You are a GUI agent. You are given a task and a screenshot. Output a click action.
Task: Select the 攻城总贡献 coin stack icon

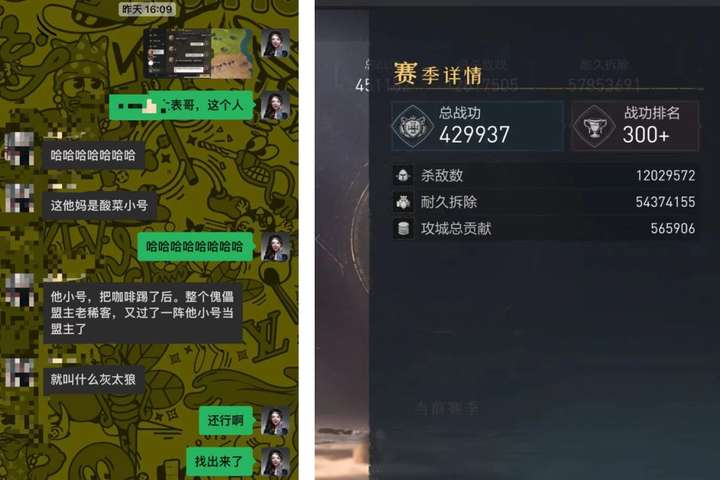point(403,228)
